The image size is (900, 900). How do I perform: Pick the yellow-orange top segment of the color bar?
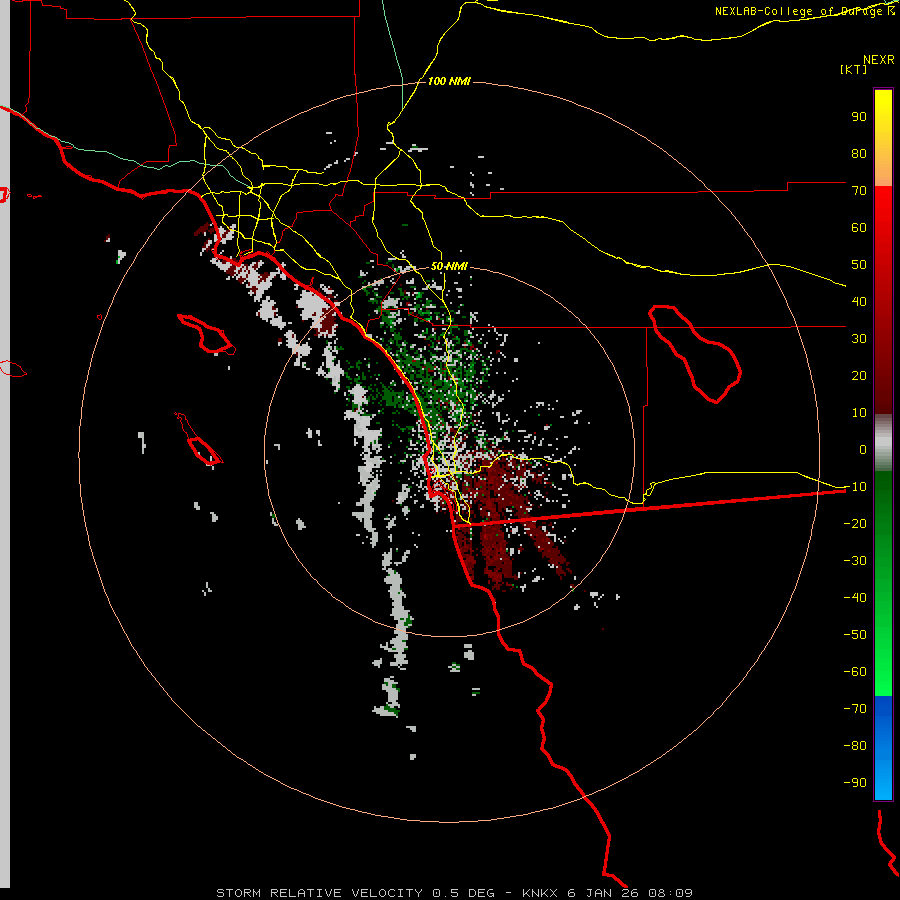pos(883,138)
